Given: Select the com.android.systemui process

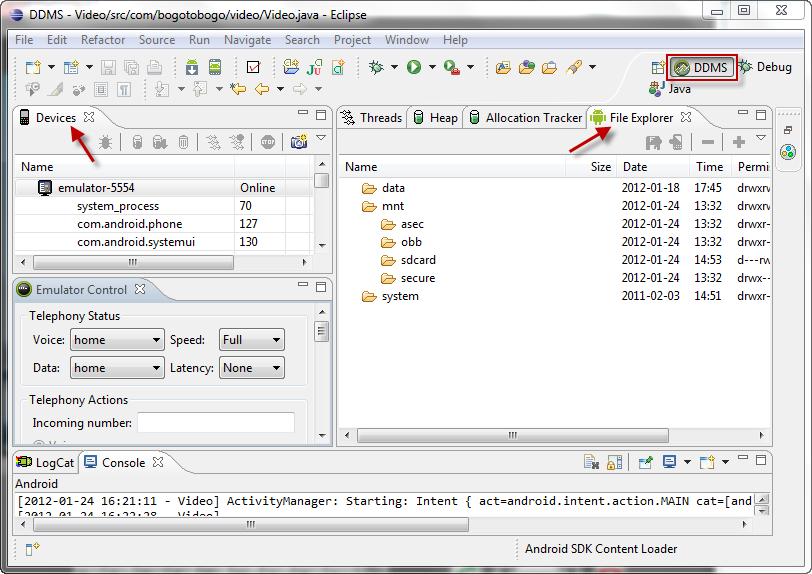Looking at the screenshot, I should (x=164, y=242).
